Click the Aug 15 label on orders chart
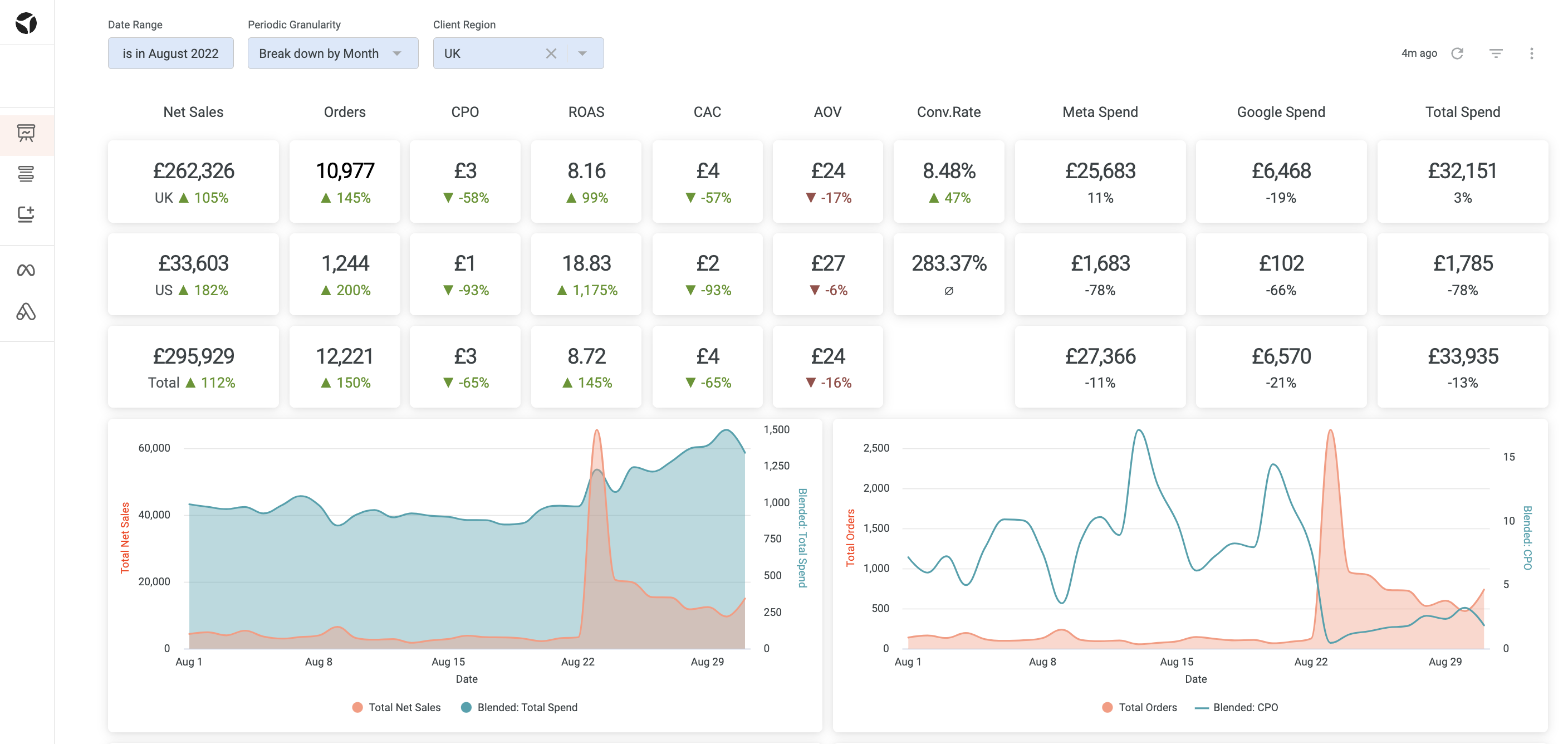The width and height of the screenshot is (1568, 744). click(1177, 661)
